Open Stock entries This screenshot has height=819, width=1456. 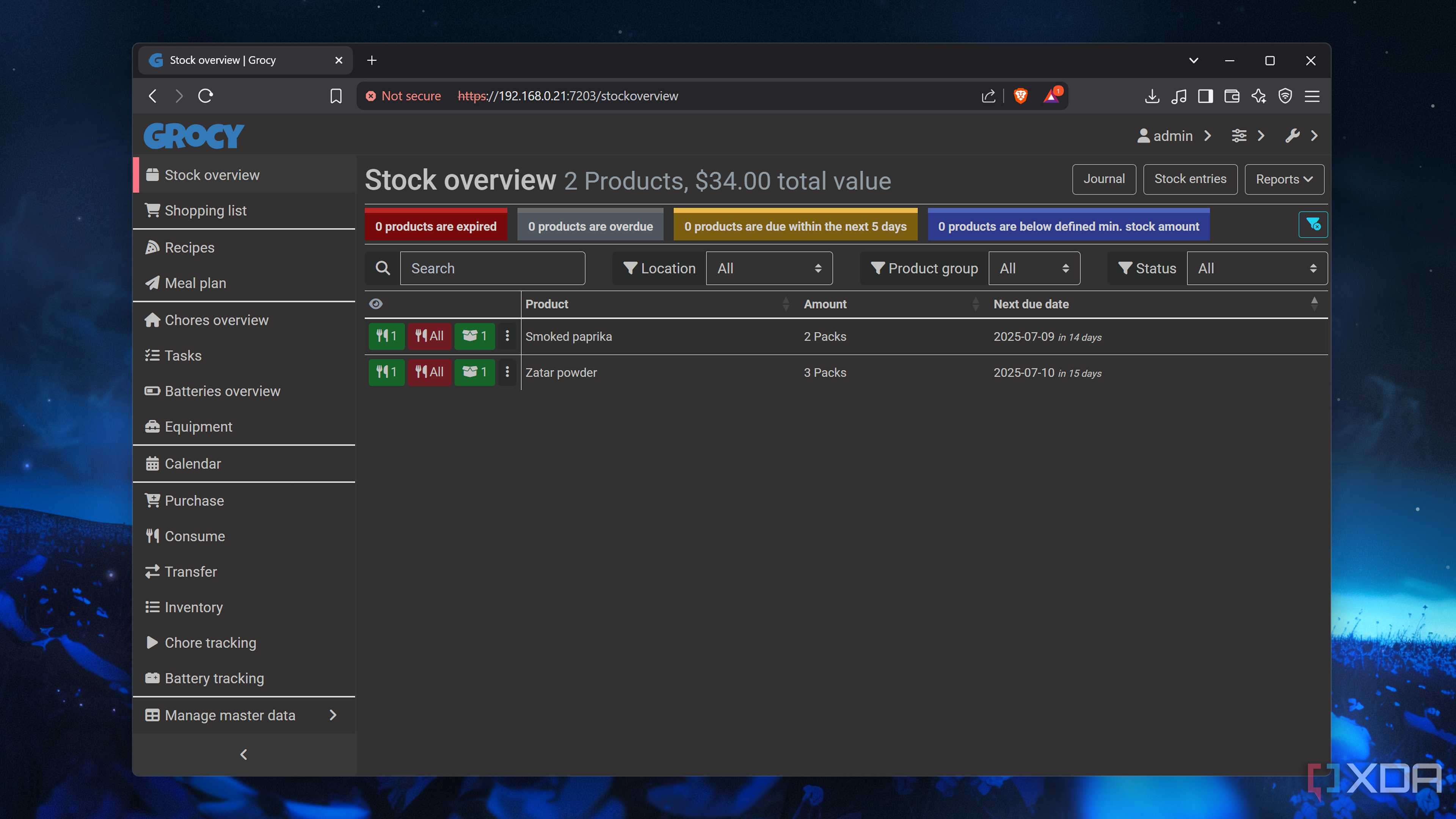[x=1190, y=179]
